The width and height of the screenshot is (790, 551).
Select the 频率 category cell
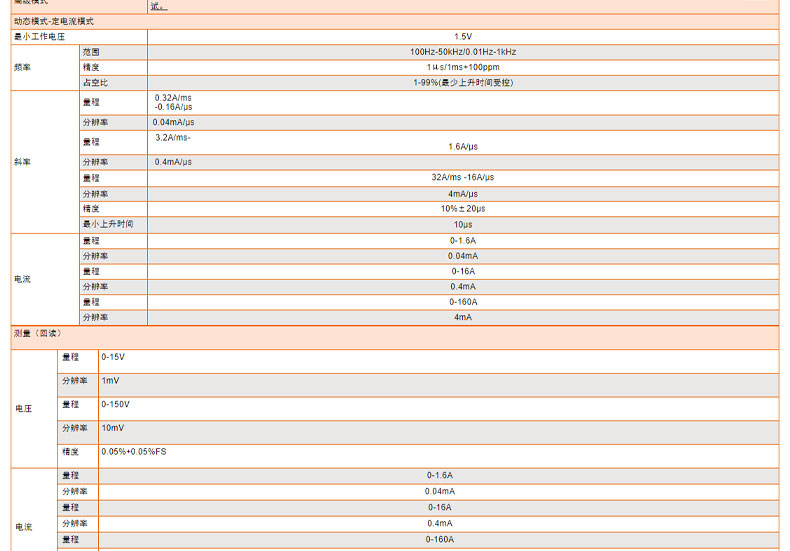(x=22, y=67)
